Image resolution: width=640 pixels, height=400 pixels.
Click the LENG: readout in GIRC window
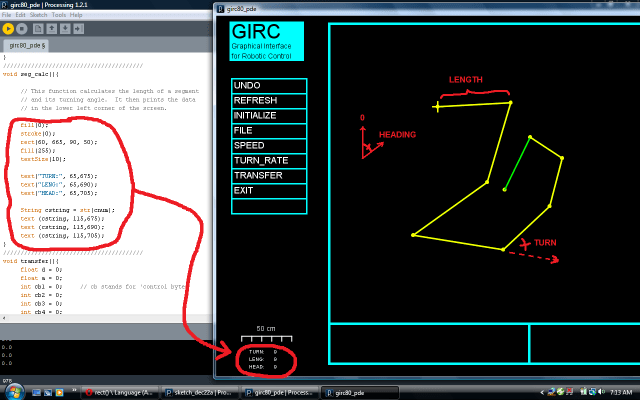tap(263, 360)
